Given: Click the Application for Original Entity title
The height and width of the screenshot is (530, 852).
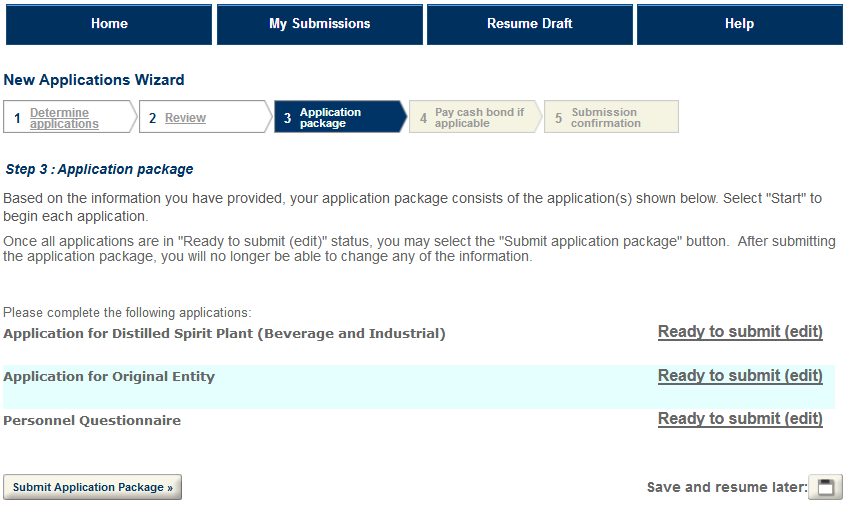Looking at the screenshot, I should [109, 377].
